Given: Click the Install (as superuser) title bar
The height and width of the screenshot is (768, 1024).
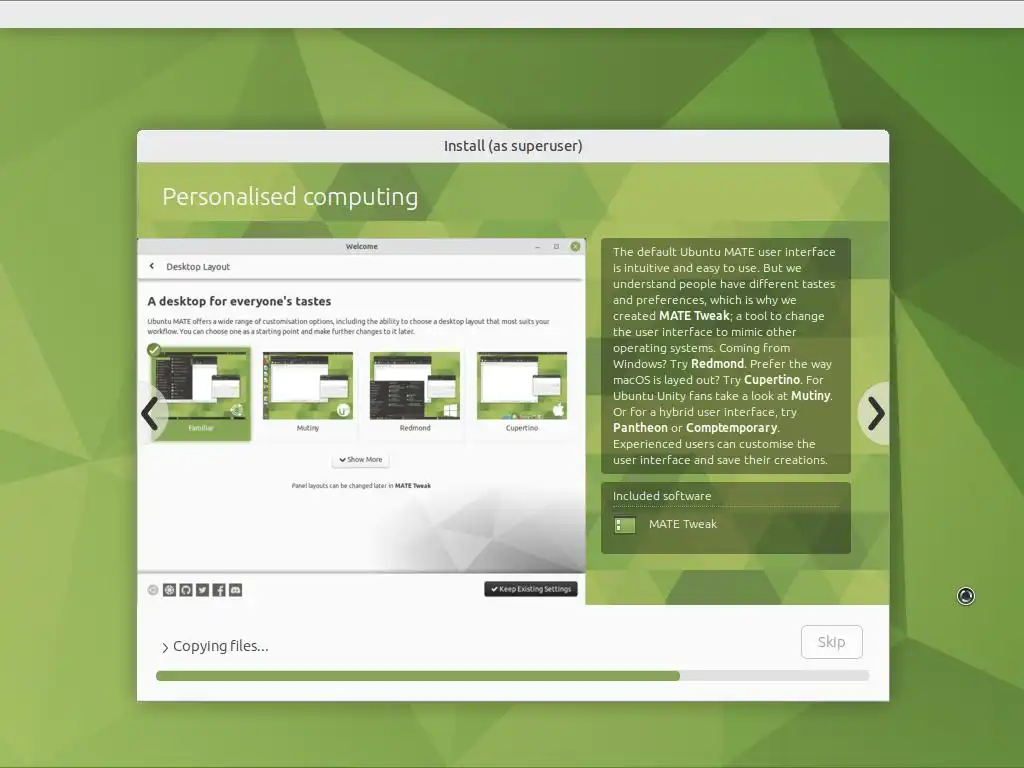Looking at the screenshot, I should (513, 146).
